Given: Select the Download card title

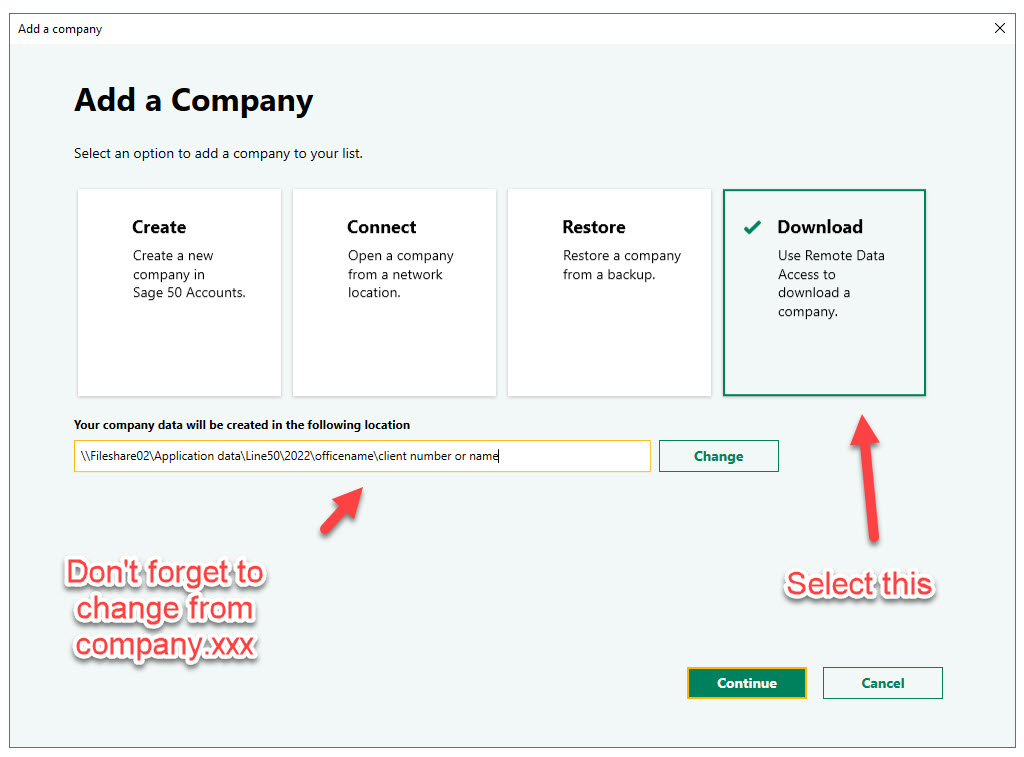Looking at the screenshot, I should point(819,227).
